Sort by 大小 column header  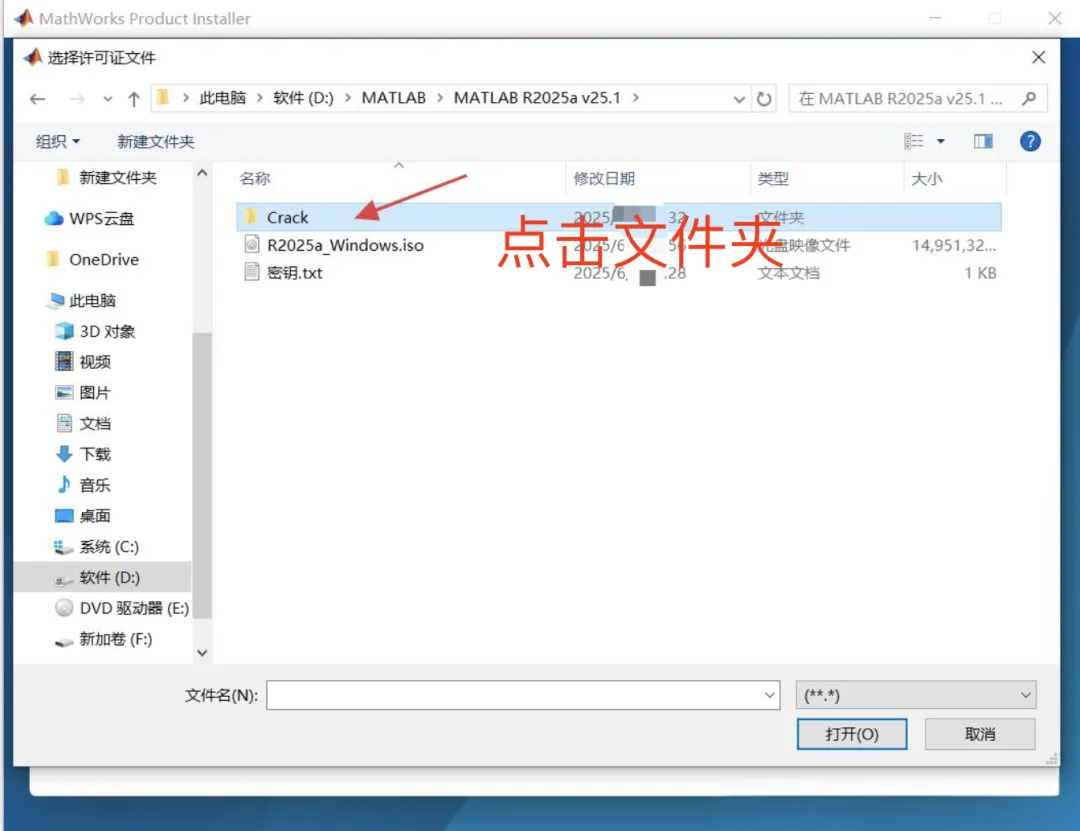click(926, 178)
